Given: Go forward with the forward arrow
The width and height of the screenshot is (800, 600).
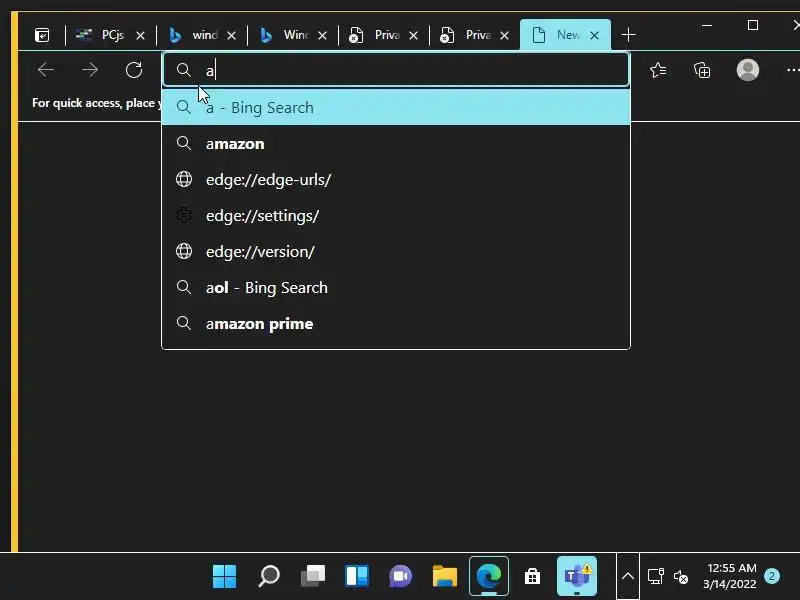Looking at the screenshot, I should coord(90,70).
